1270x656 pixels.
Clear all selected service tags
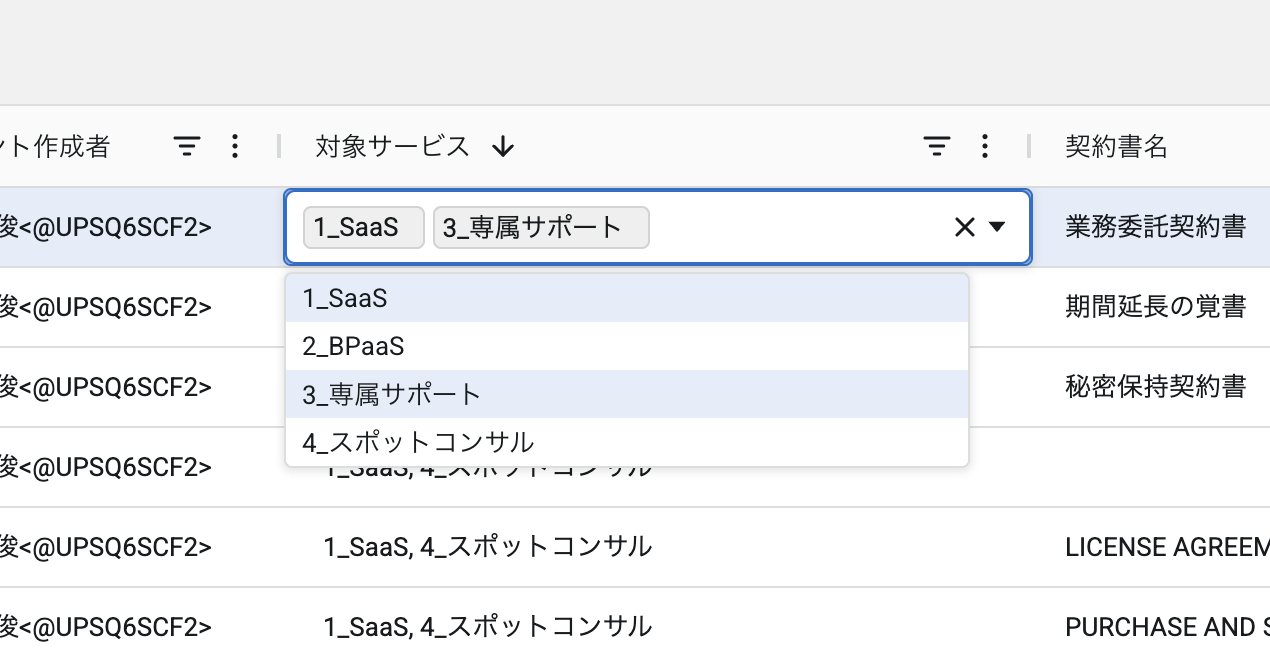pyautogui.click(x=964, y=228)
